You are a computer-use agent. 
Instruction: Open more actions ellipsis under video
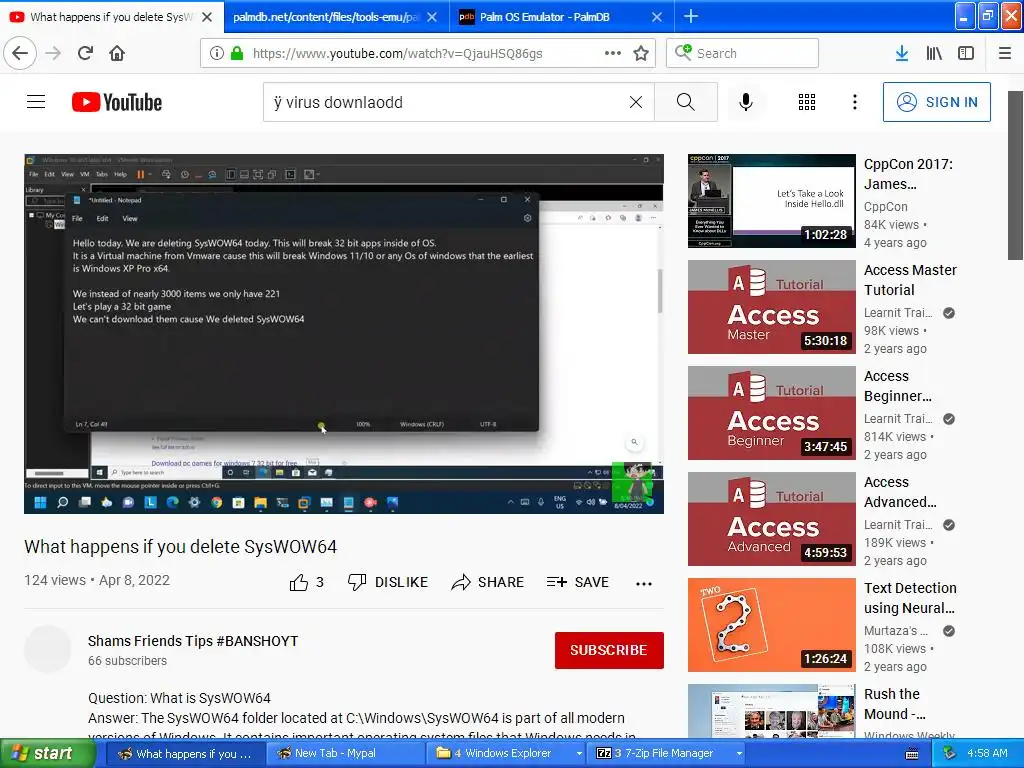coord(644,583)
